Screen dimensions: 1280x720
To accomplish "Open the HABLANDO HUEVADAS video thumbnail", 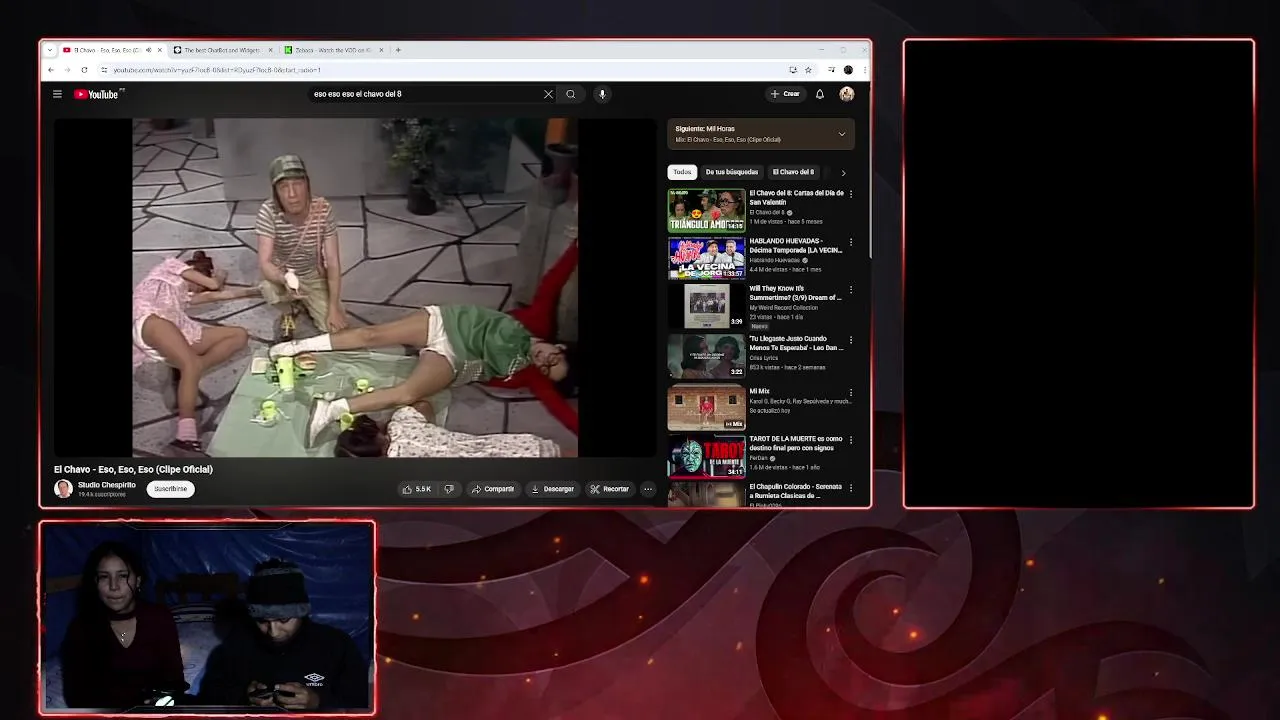I will pos(707,258).
